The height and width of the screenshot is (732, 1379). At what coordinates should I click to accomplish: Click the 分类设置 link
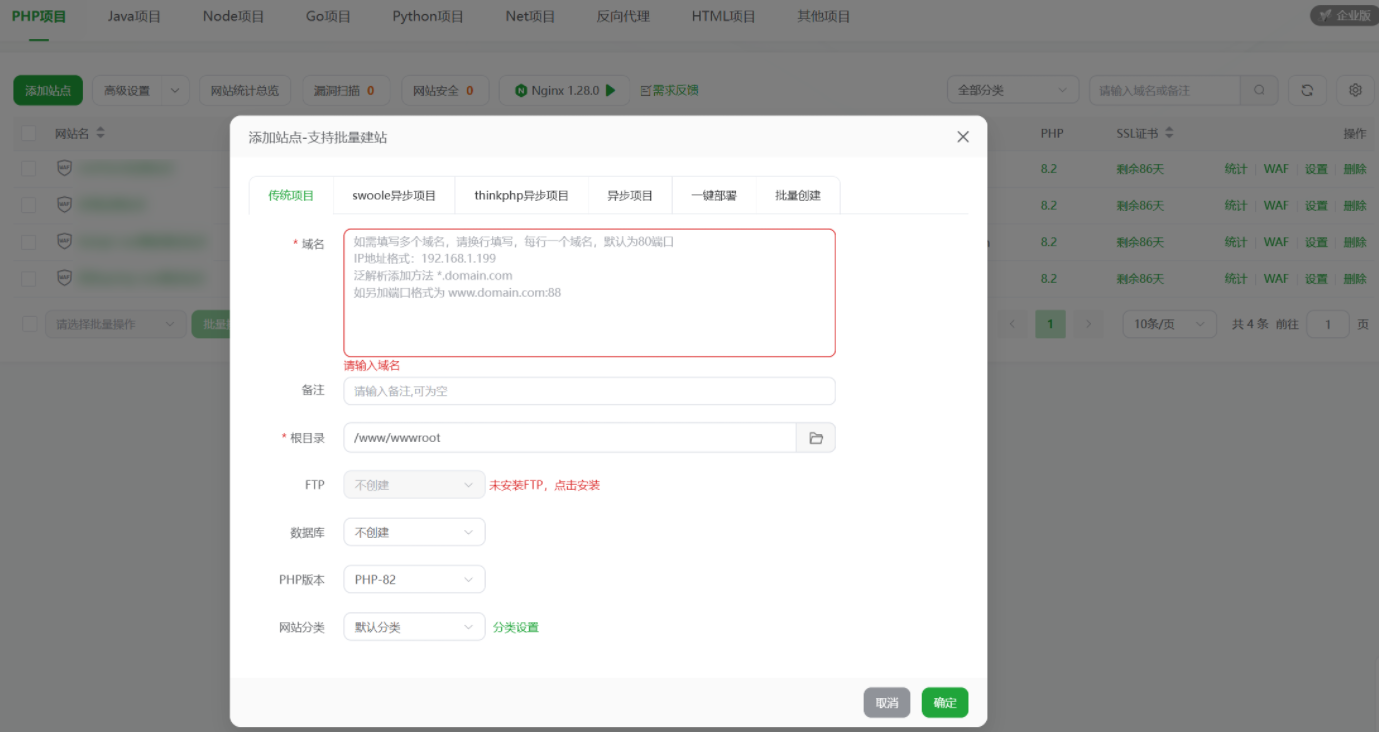(515, 627)
